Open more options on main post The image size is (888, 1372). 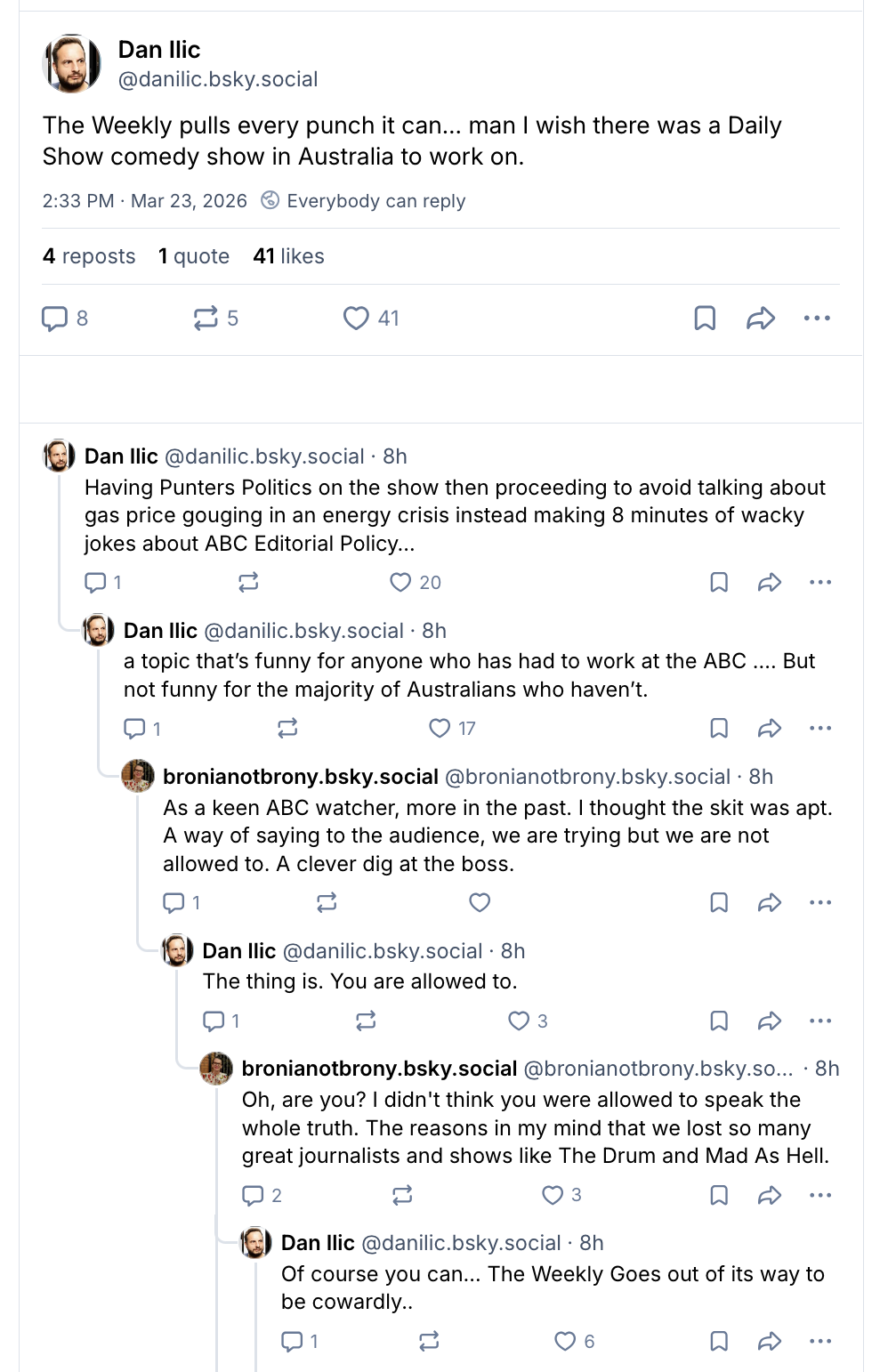pyautogui.click(x=817, y=319)
